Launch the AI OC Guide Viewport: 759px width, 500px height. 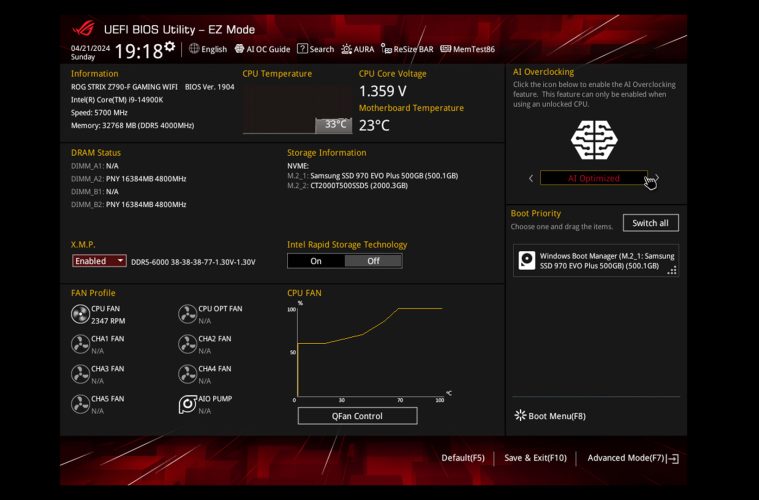click(262, 49)
